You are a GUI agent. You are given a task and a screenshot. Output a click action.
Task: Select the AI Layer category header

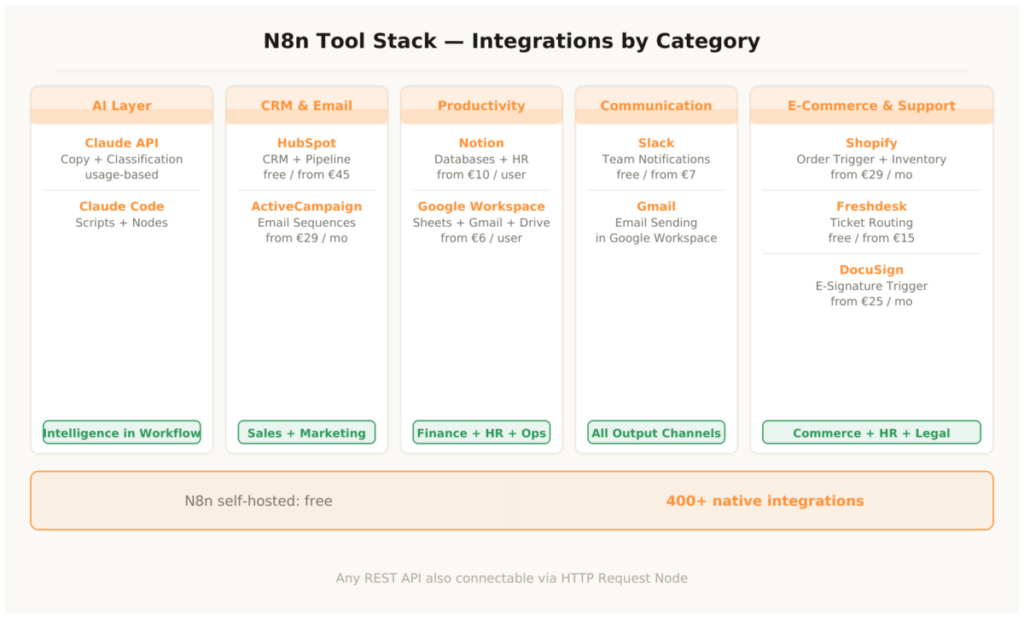tap(121, 105)
